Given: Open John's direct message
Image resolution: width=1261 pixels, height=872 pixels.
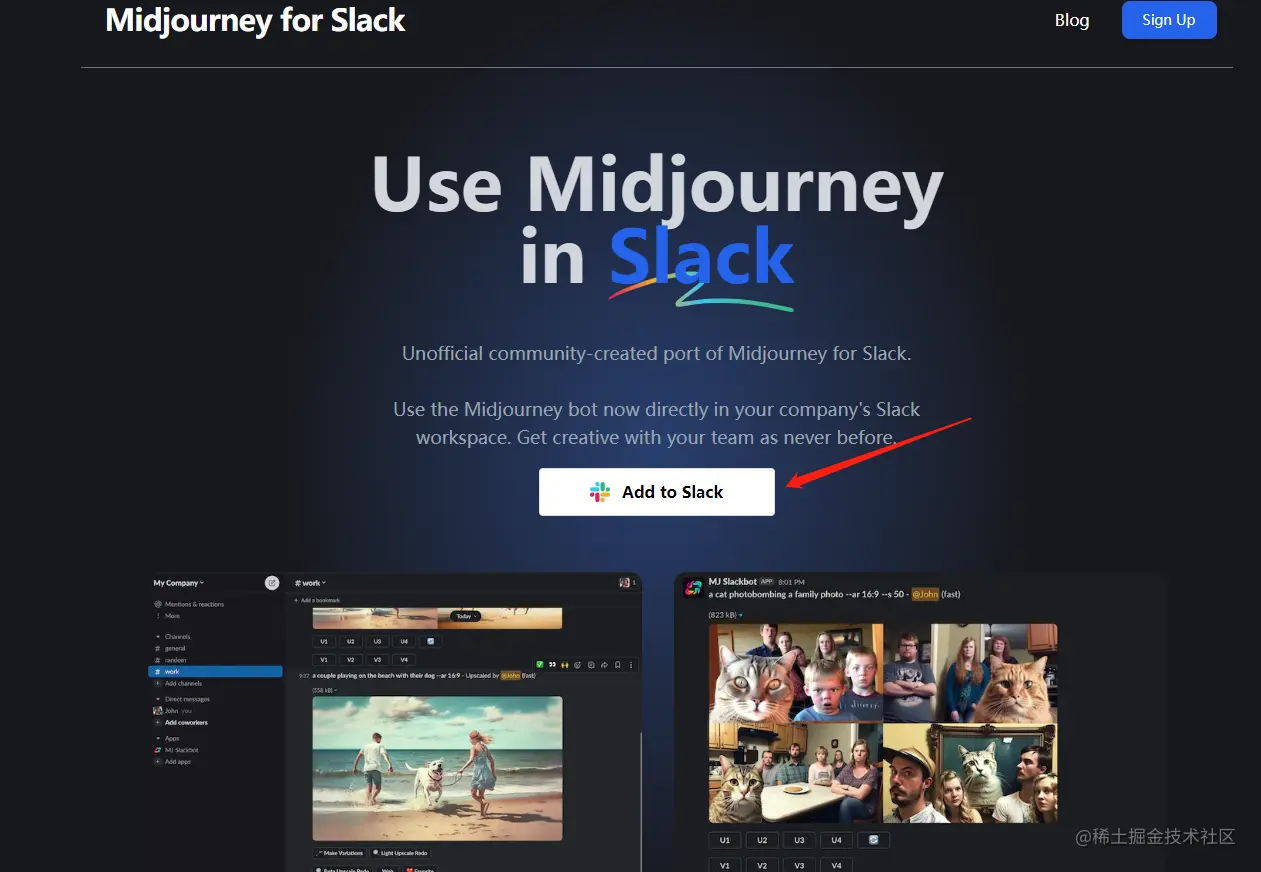Looking at the screenshot, I should point(172,711).
